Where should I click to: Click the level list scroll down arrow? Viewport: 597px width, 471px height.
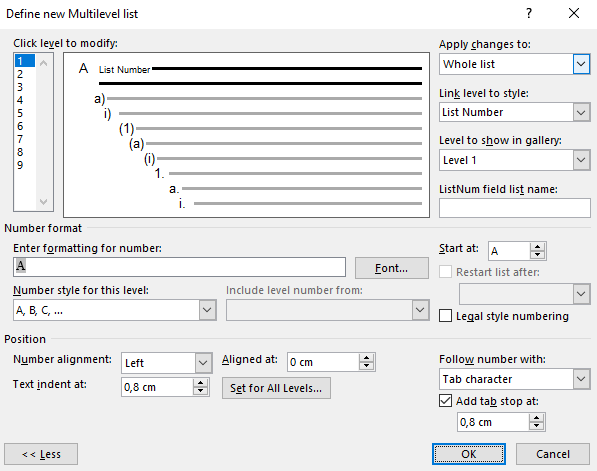tap(43, 201)
